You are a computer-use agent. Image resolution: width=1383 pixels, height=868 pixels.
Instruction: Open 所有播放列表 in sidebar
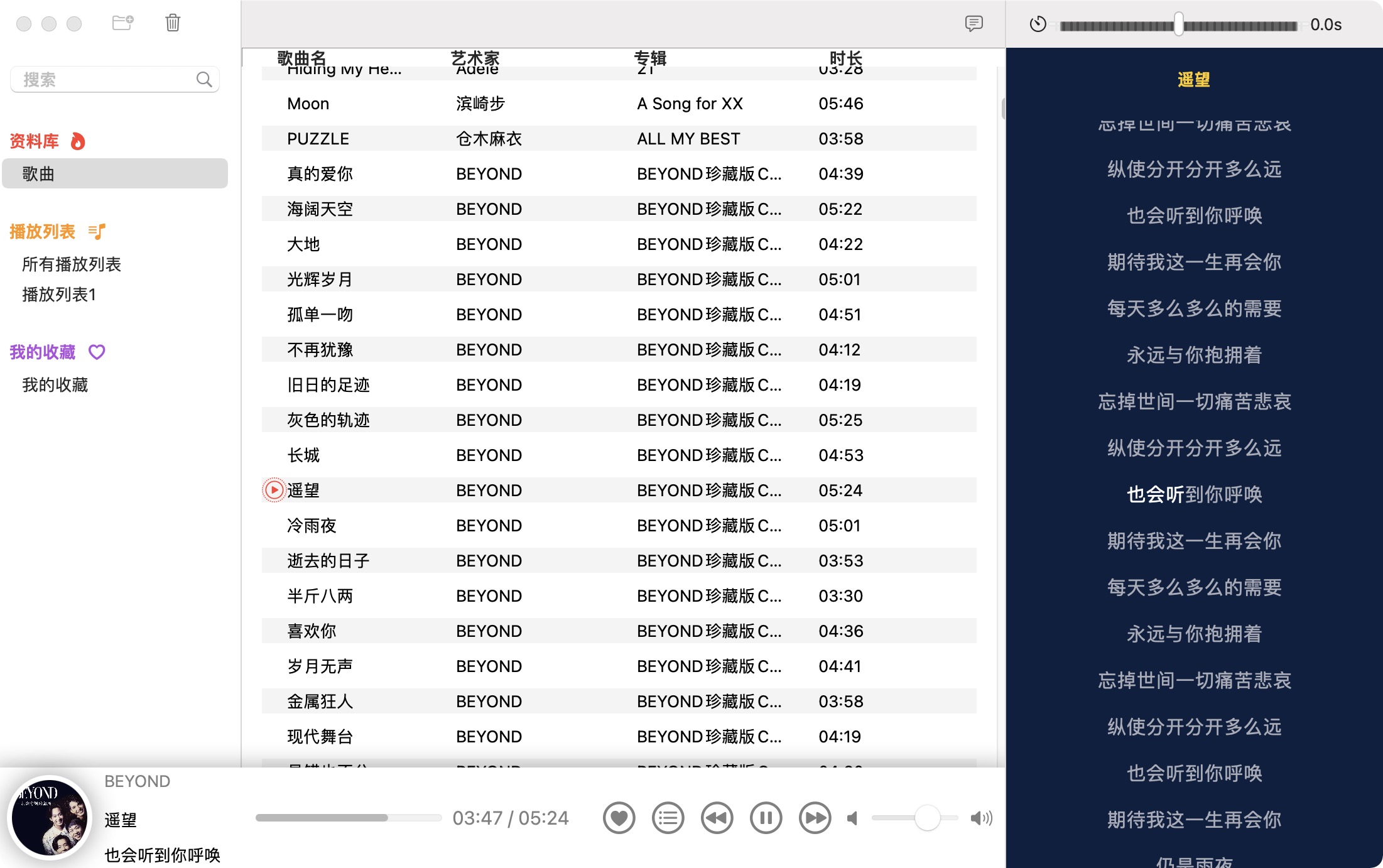click(x=72, y=264)
